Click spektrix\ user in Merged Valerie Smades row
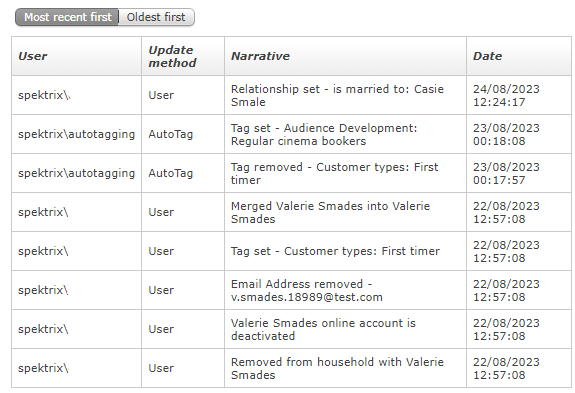Viewport: 575px width, 393px height. coord(43,212)
